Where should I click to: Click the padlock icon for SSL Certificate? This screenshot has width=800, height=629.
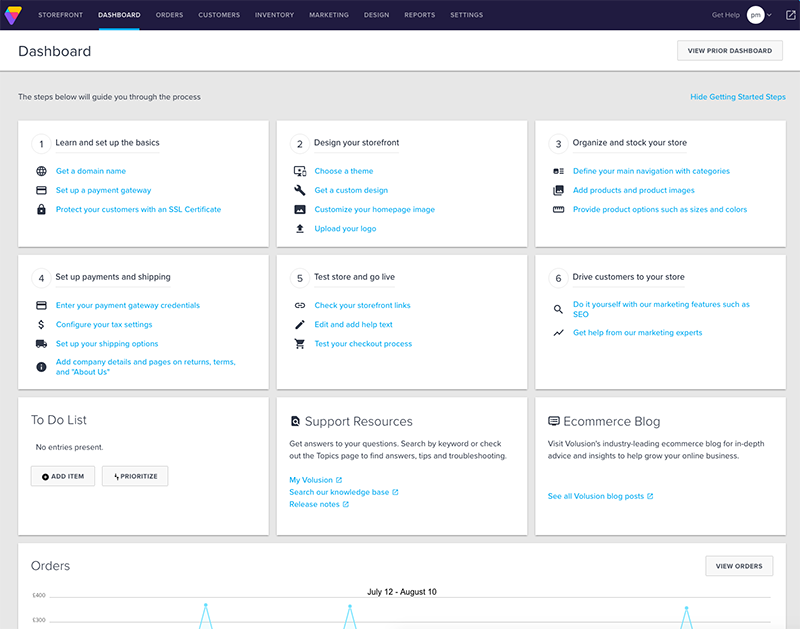coord(41,210)
